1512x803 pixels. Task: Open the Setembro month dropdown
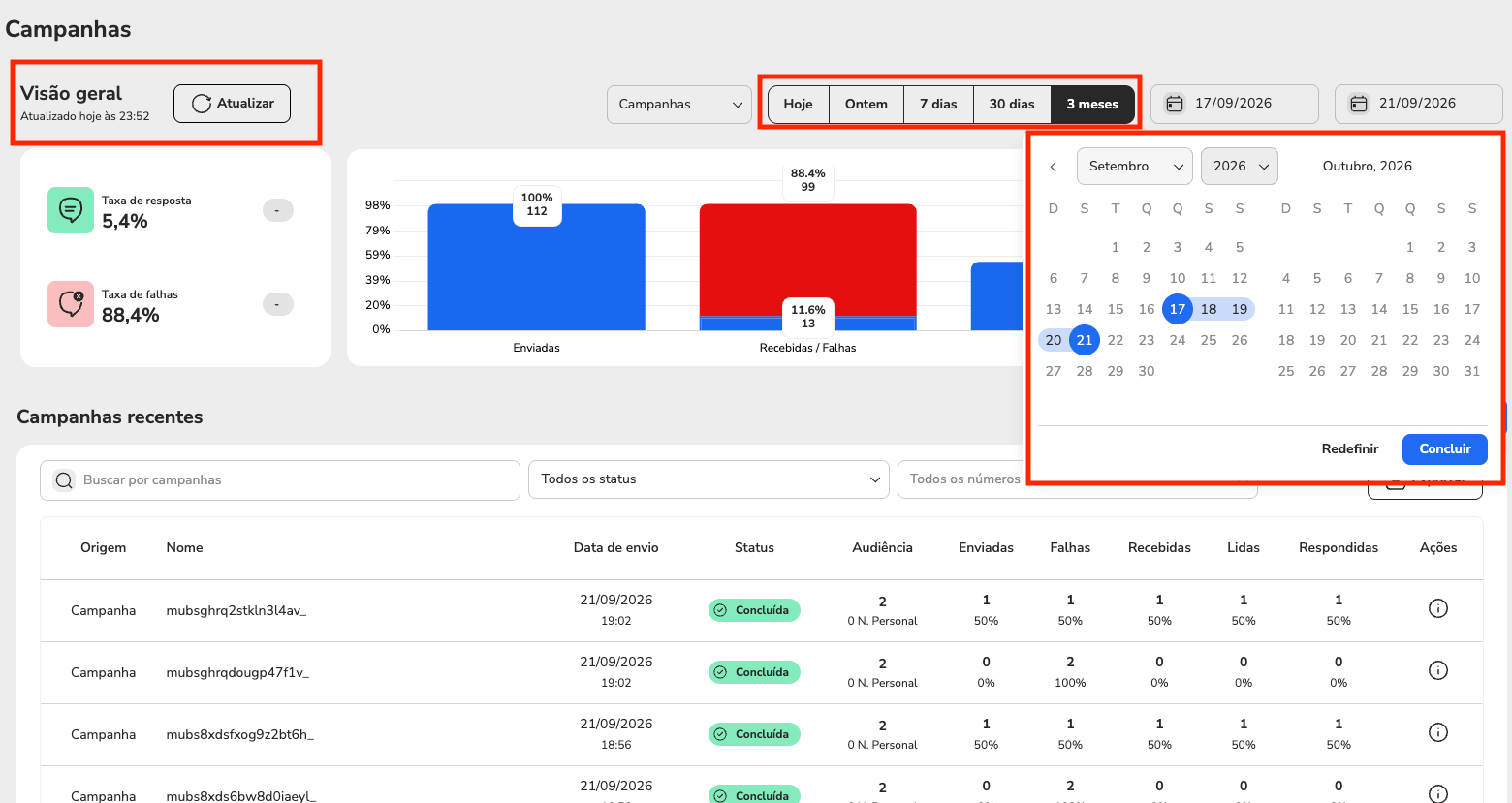coord(1135,167)
